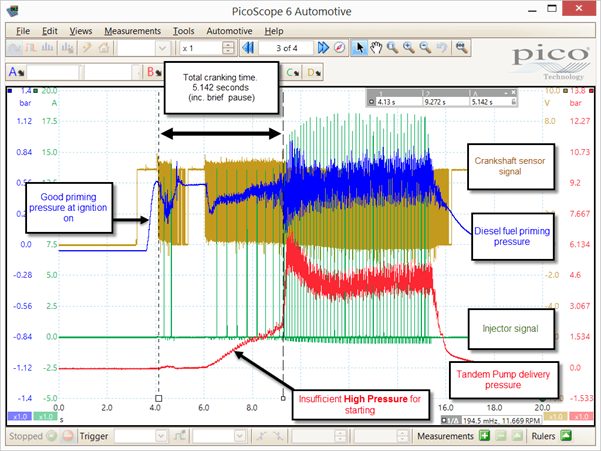Open the Automotive menu
This screenshot has width=601, height=451.
229,31
